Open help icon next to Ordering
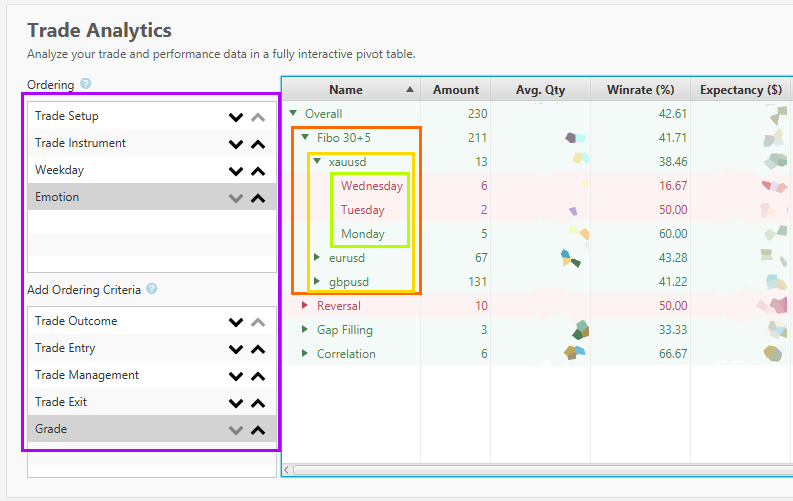The image size is (793, 501). (86, 83)
